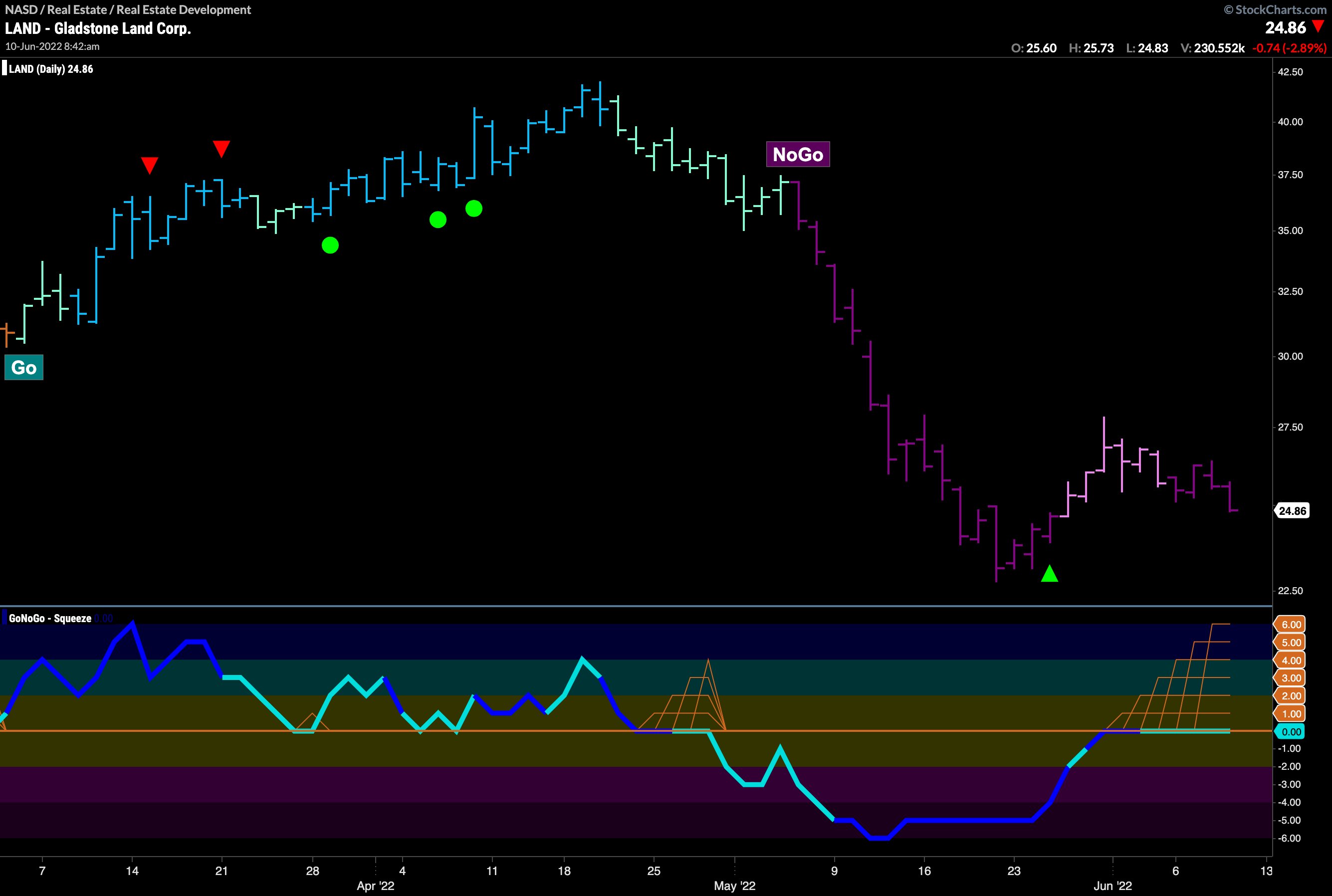Viewport: 1332px width, 896px height.
Task: Click the -0.74 (-2.89%) change value
Action: tap(1289, 48)
